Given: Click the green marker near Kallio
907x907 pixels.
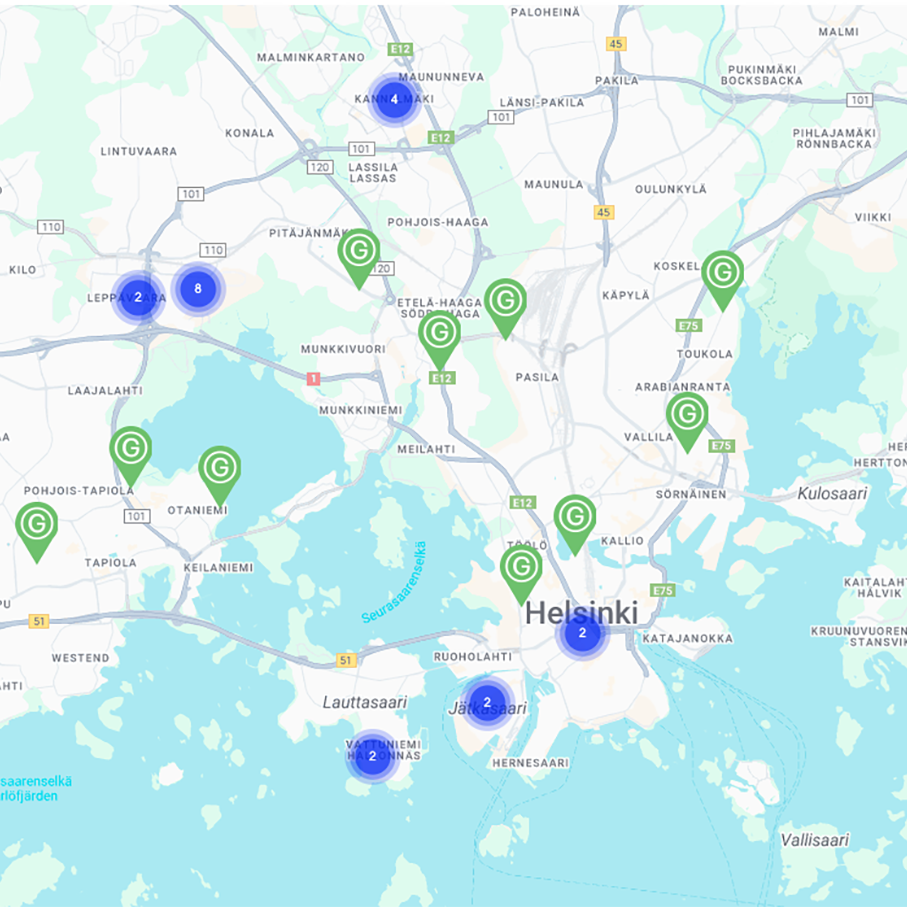Looking at the screenshot, I should click(x=575, y=514).
